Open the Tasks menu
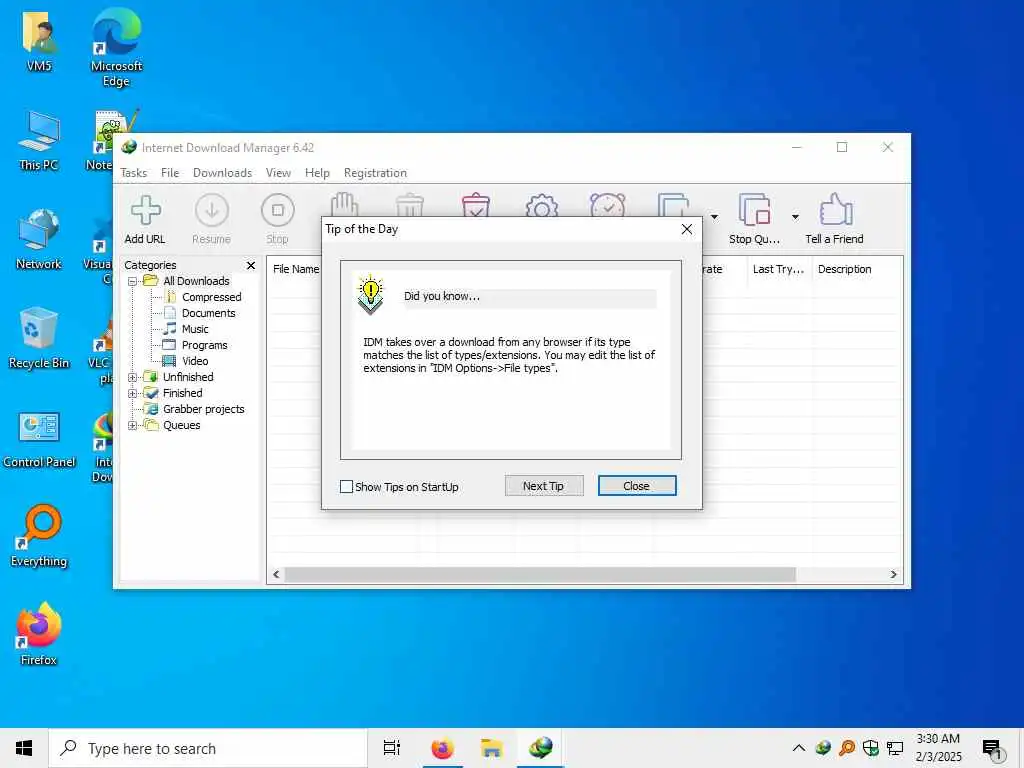Image resolution: width=1024 pixels, height=768 pixels. coord(133,173)
